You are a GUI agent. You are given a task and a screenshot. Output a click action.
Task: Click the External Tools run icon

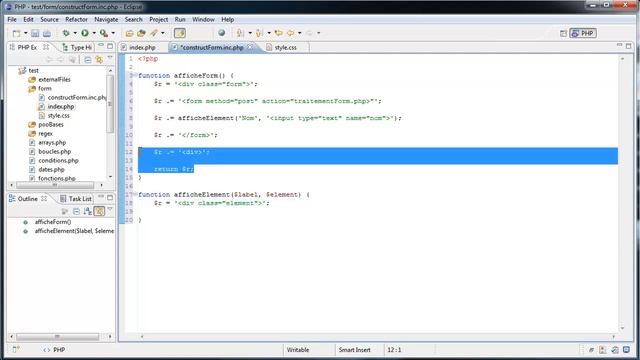pos(104,33)
